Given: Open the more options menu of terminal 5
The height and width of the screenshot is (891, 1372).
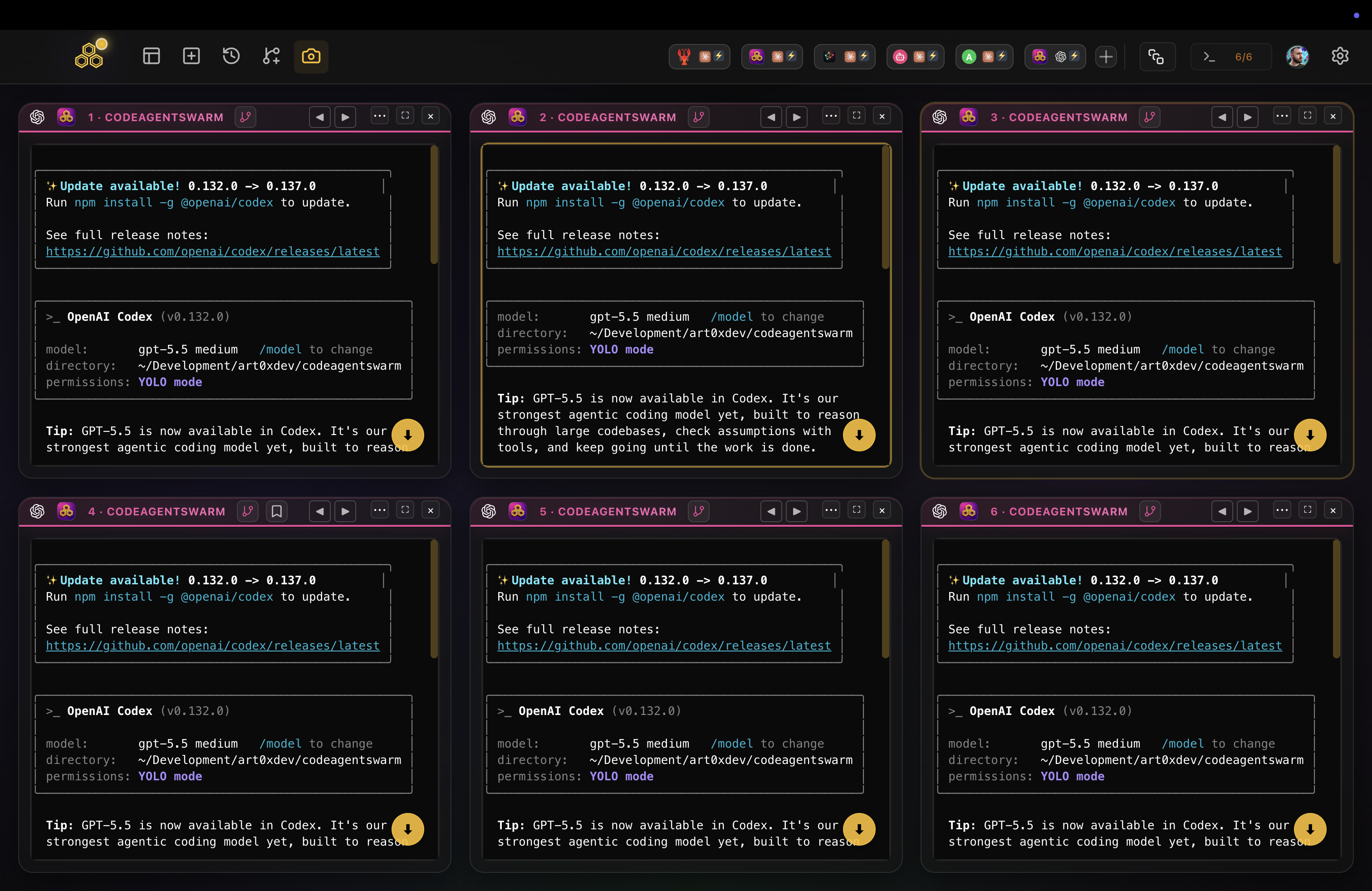Looking at the screenshot, I should (x=831, y=511).
